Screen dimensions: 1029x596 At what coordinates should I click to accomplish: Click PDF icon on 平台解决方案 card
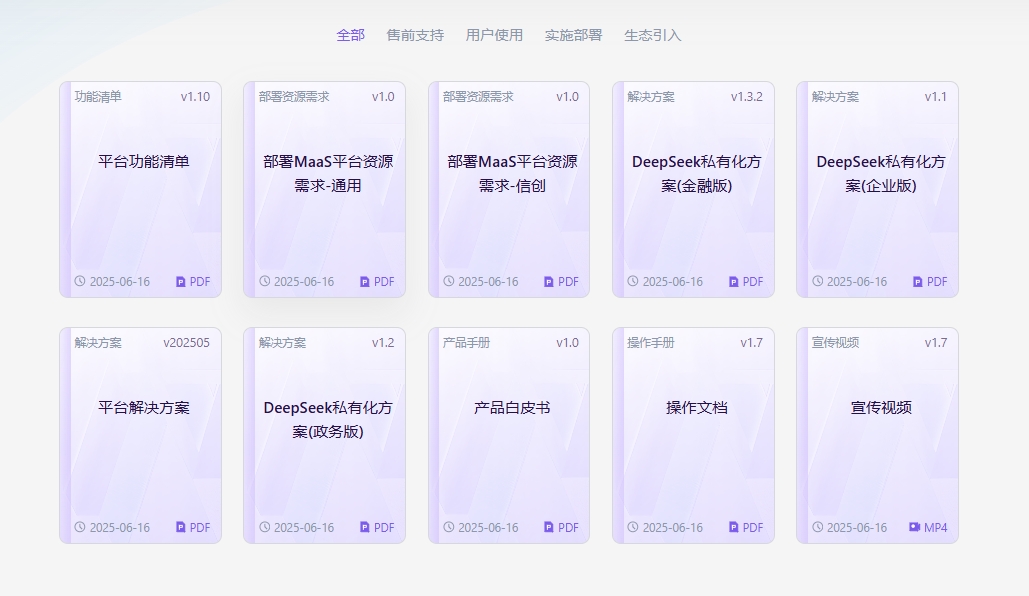pyautogui.click(x=180, y=527)
